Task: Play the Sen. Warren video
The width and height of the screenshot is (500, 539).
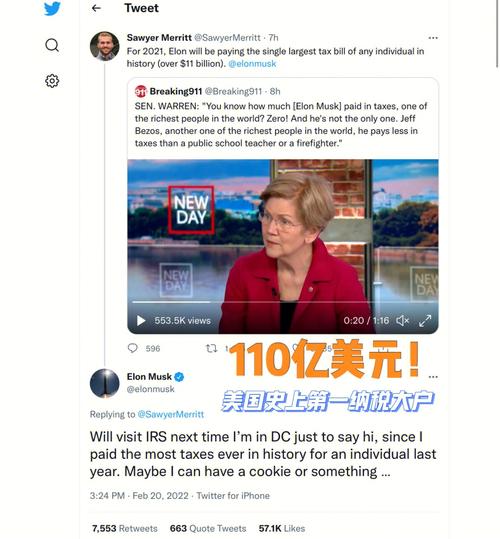Action: (141, 320)
